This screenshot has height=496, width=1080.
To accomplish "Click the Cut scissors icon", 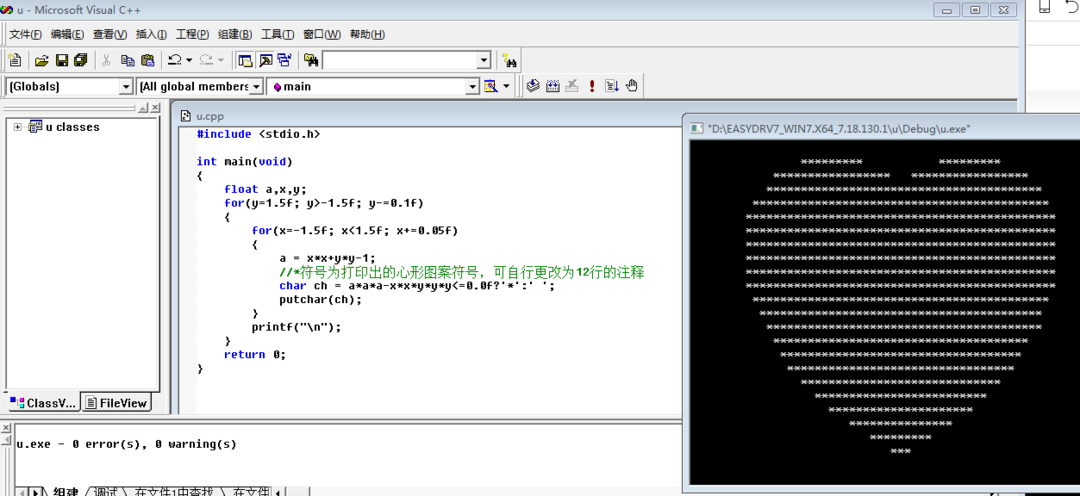I will point(106,61).
